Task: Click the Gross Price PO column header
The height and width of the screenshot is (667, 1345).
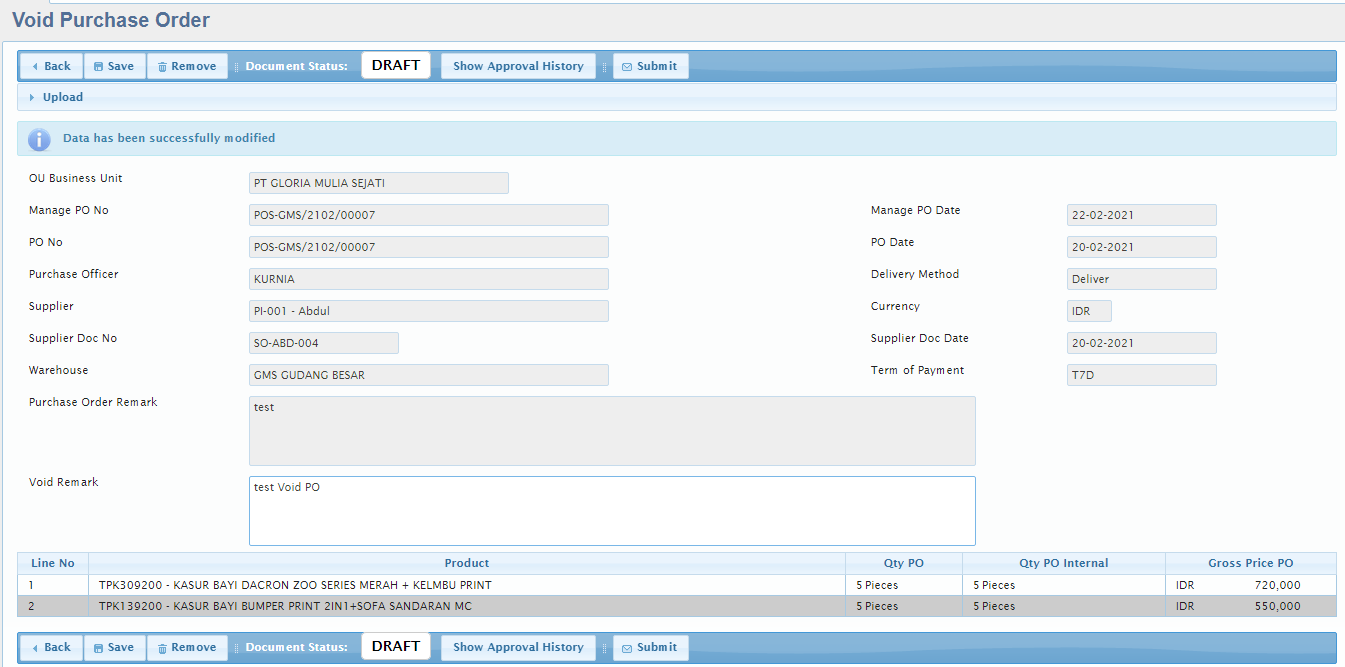Action: pos(1251,563)
